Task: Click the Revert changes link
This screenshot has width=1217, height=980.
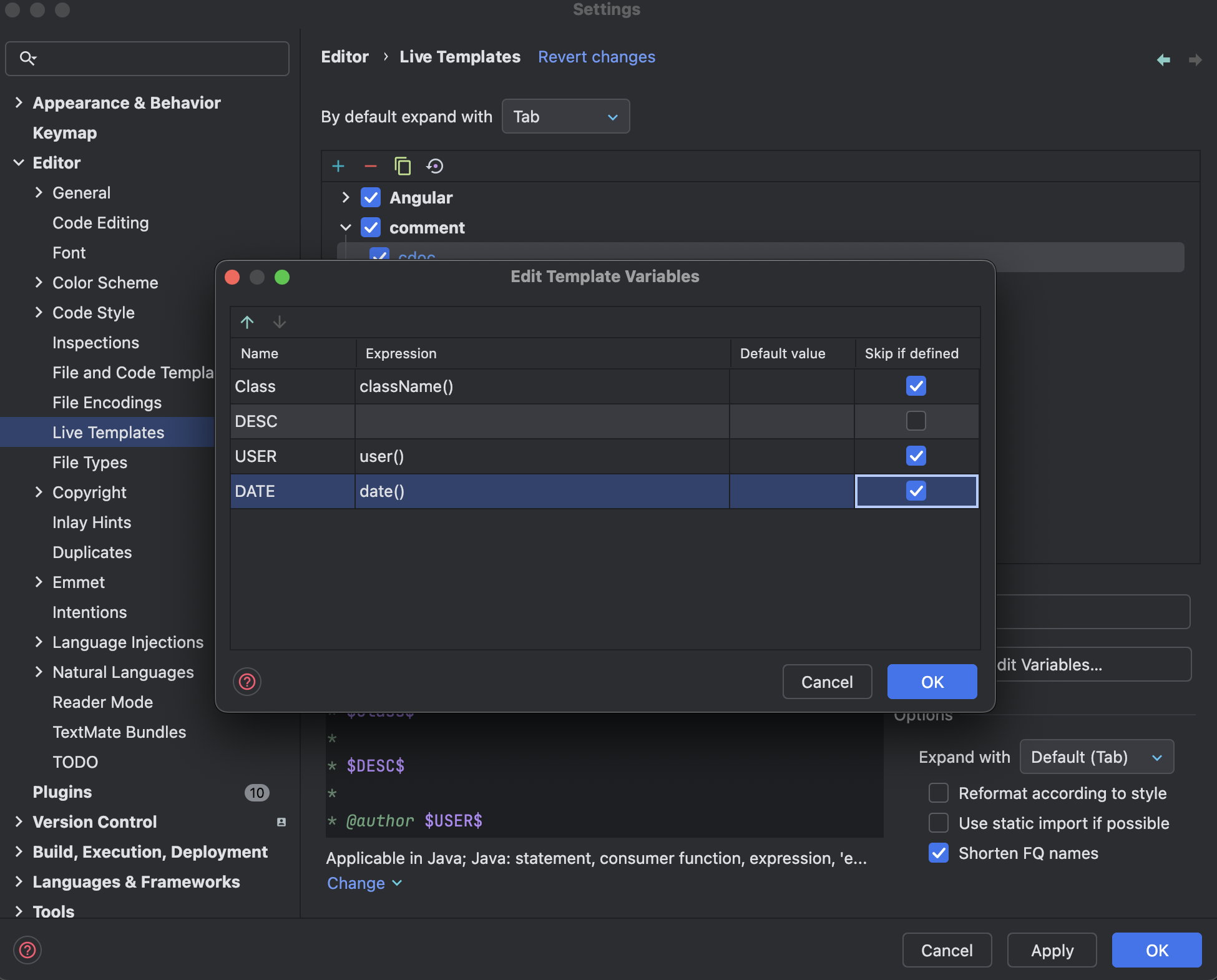Action: pos(597,57)
